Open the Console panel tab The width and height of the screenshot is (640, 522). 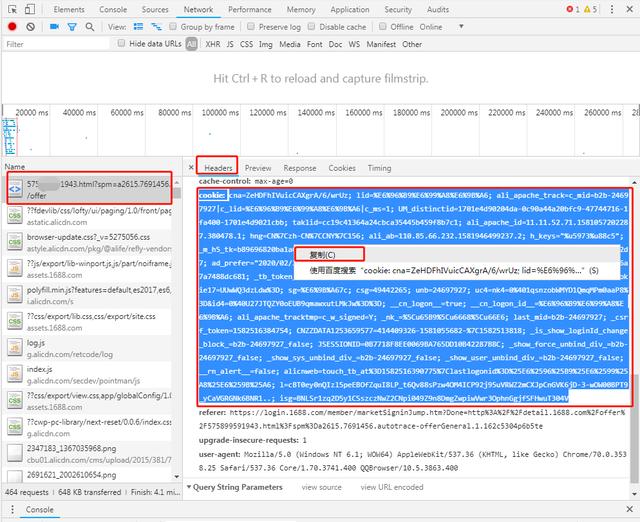113,9
